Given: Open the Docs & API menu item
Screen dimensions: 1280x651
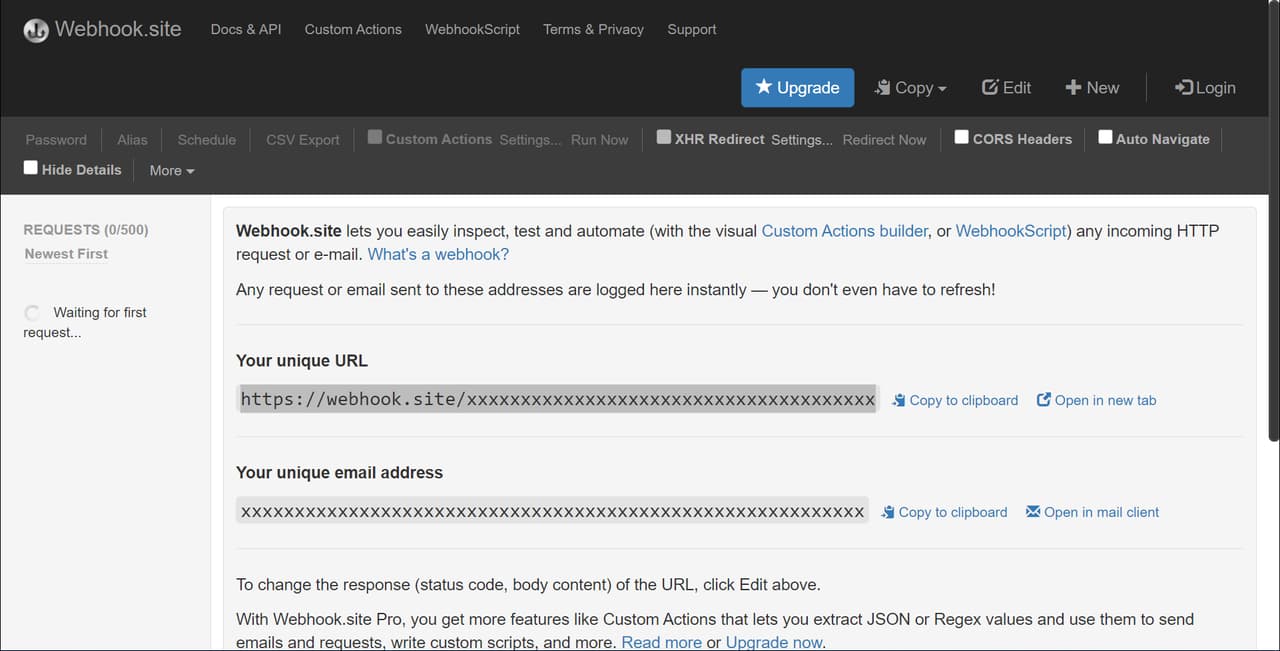Looking at the screenshot, I should tap(246, 29).
